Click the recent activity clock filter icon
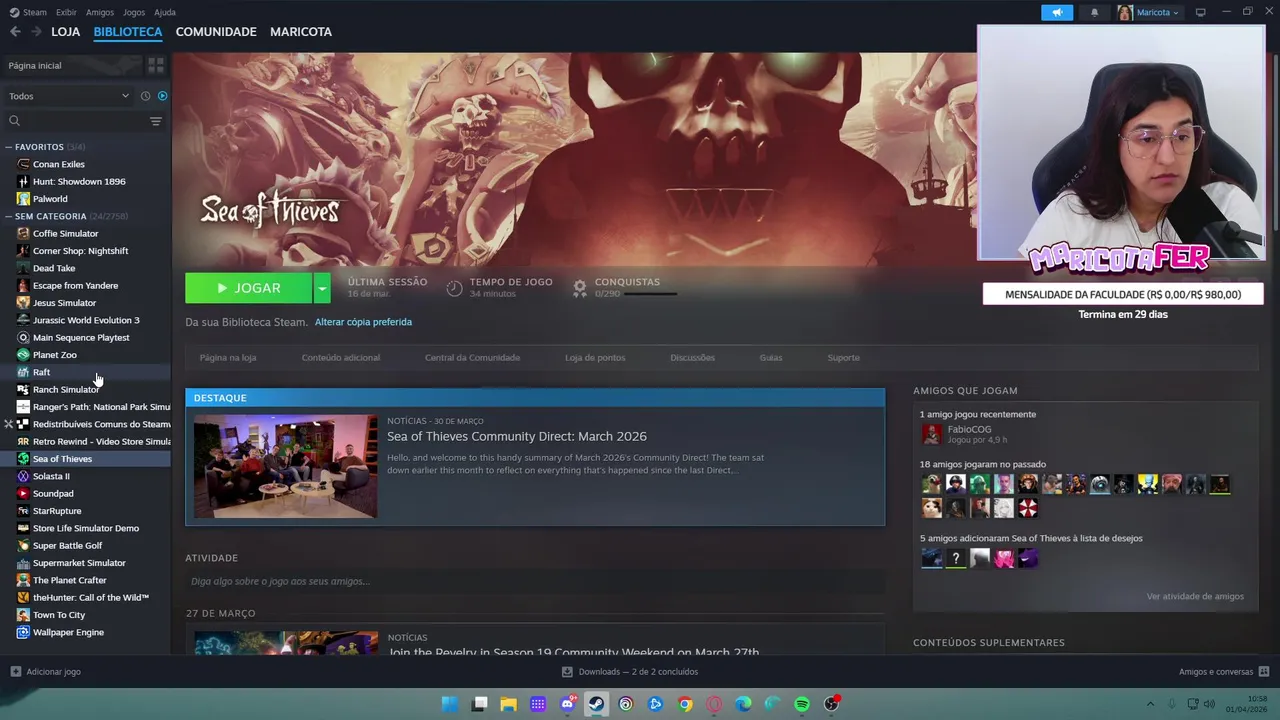Screen dimensions: 1280x720 [x=145, y=96]
